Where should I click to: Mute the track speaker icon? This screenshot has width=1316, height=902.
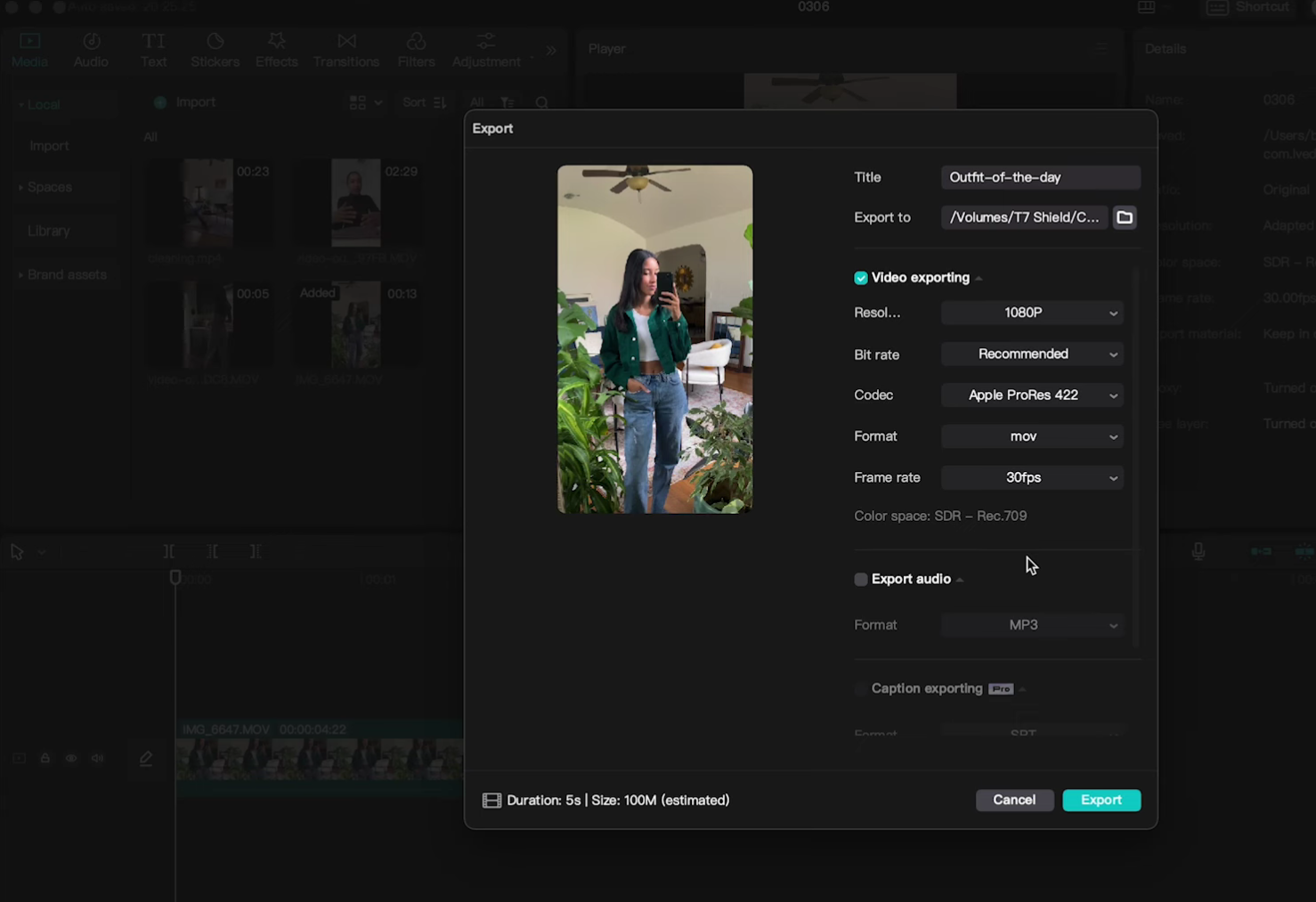(98, 759)
